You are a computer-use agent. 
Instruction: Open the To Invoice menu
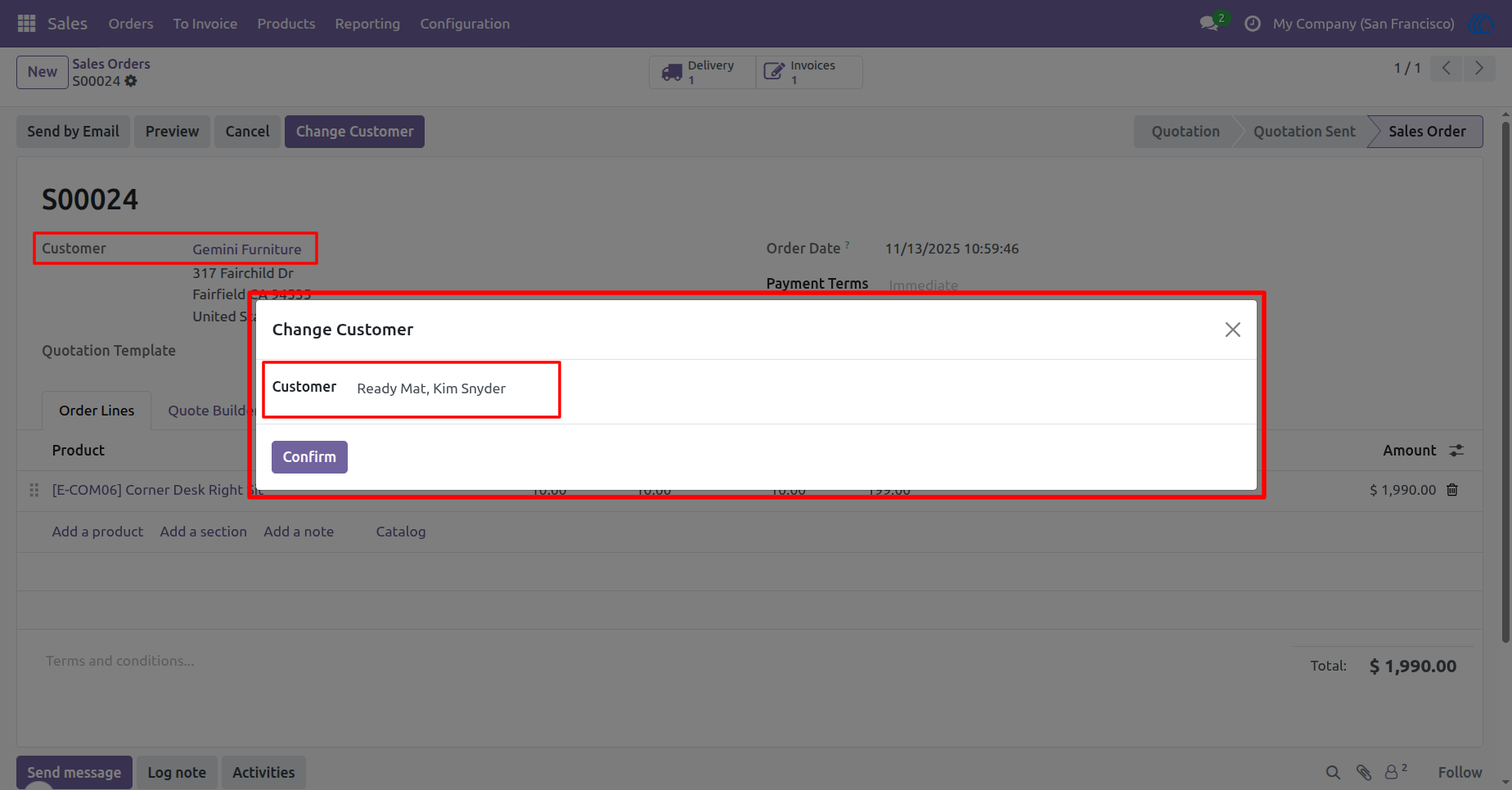coord(205,24)
